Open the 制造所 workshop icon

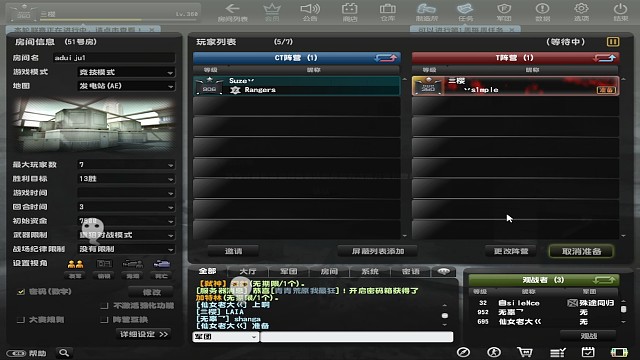(x=427, y=12)
